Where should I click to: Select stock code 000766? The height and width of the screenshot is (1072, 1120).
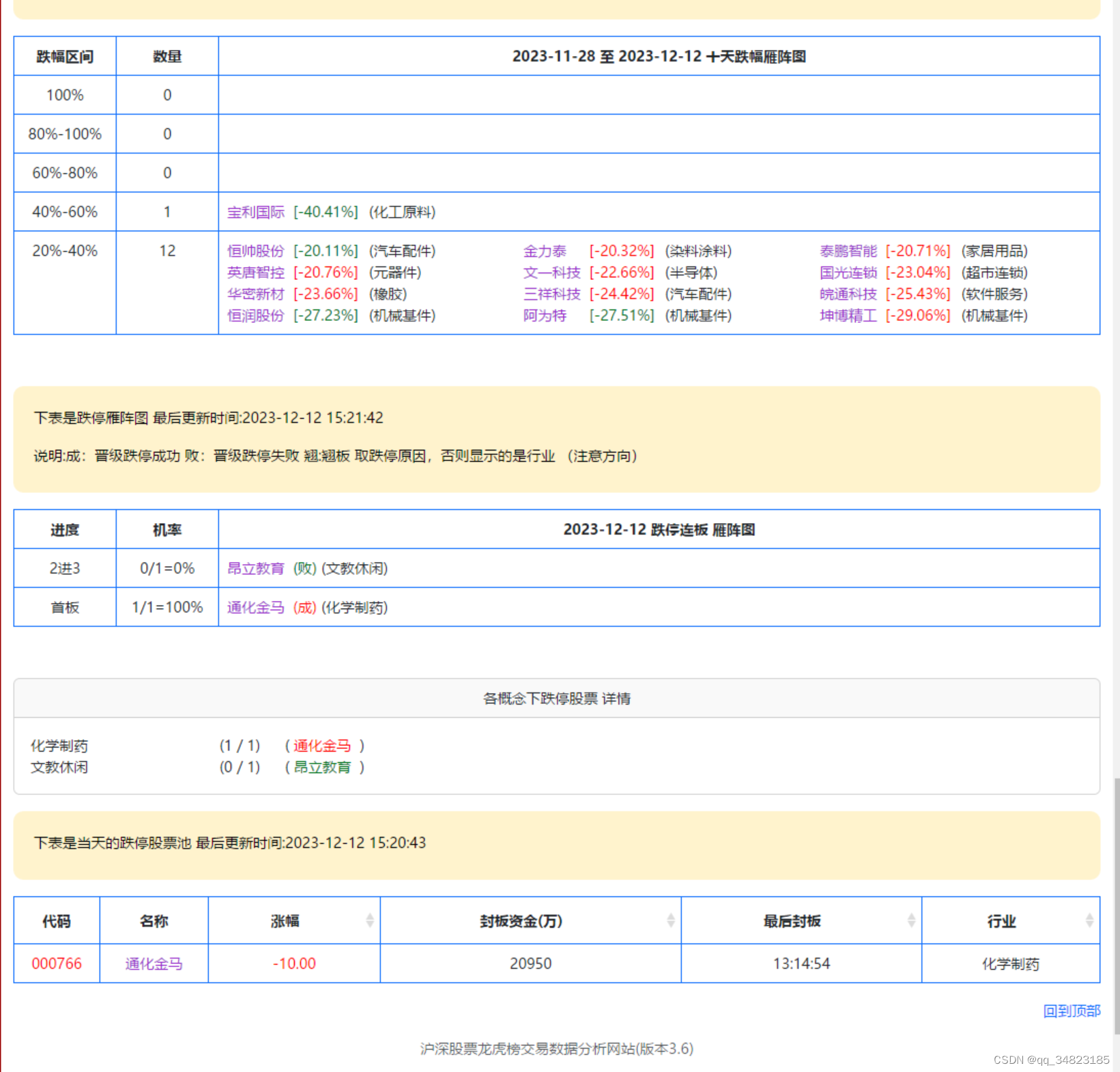pyautogui.click(x=57, y=964)
